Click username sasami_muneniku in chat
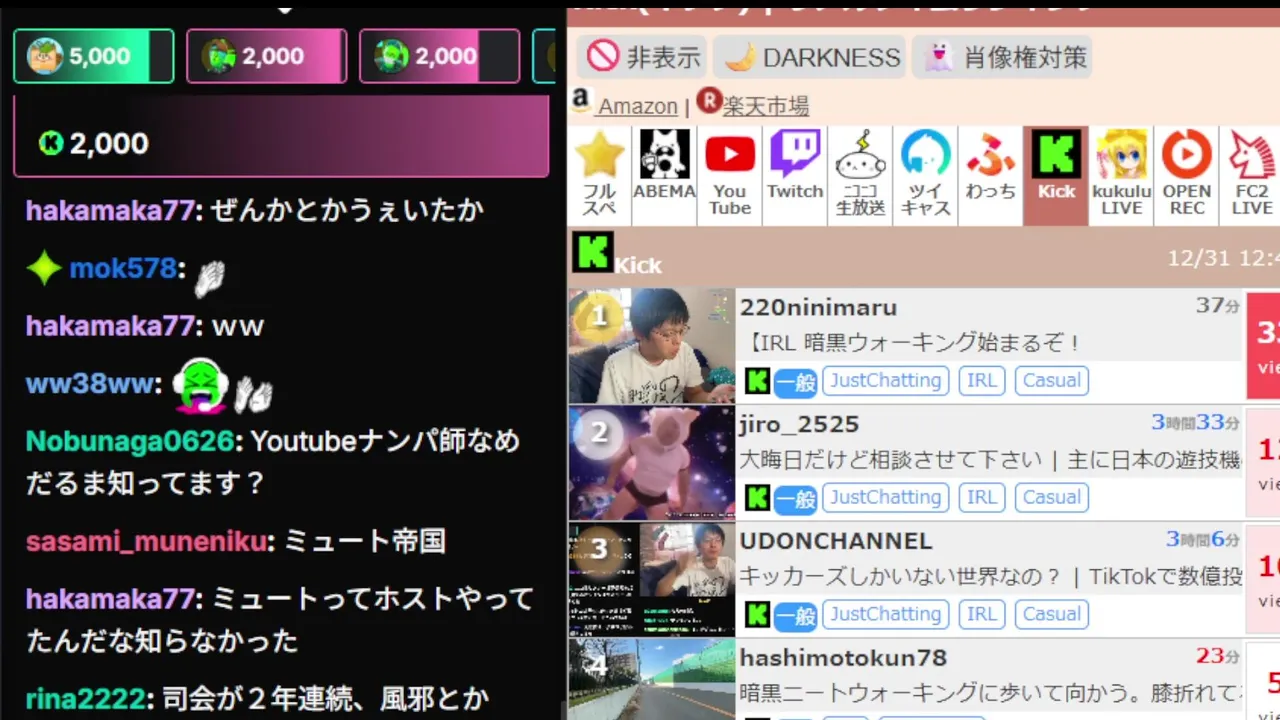Image resolution: width=1280 pixels, height=720 pixels. point(147,542)
